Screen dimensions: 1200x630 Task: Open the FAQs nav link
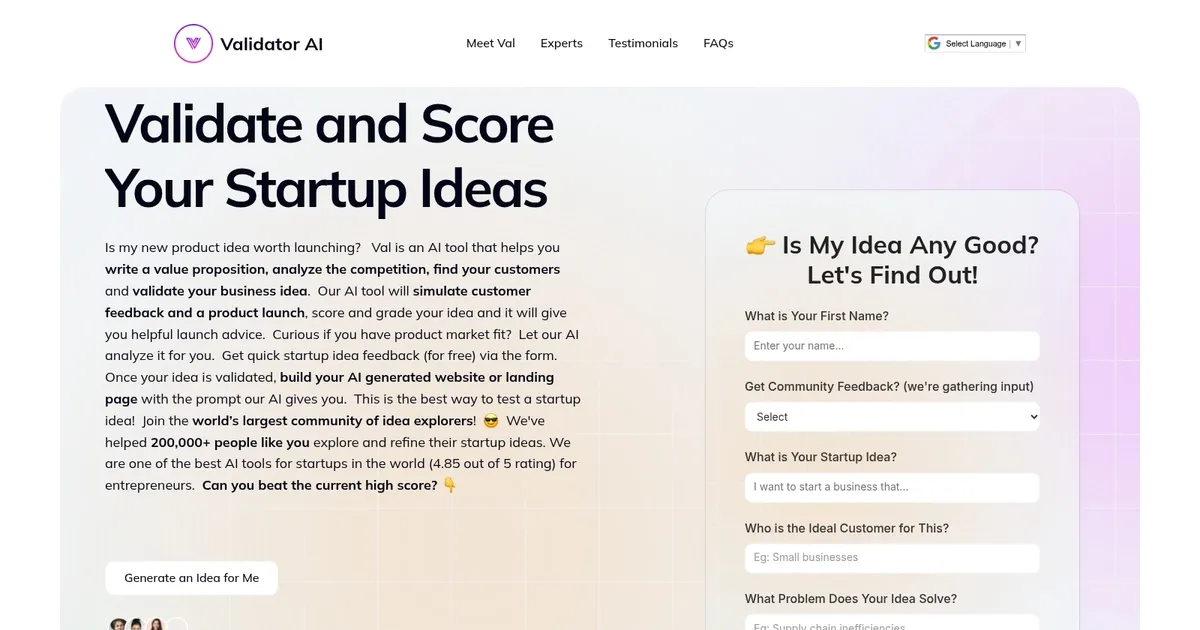[x=718, y=43]
